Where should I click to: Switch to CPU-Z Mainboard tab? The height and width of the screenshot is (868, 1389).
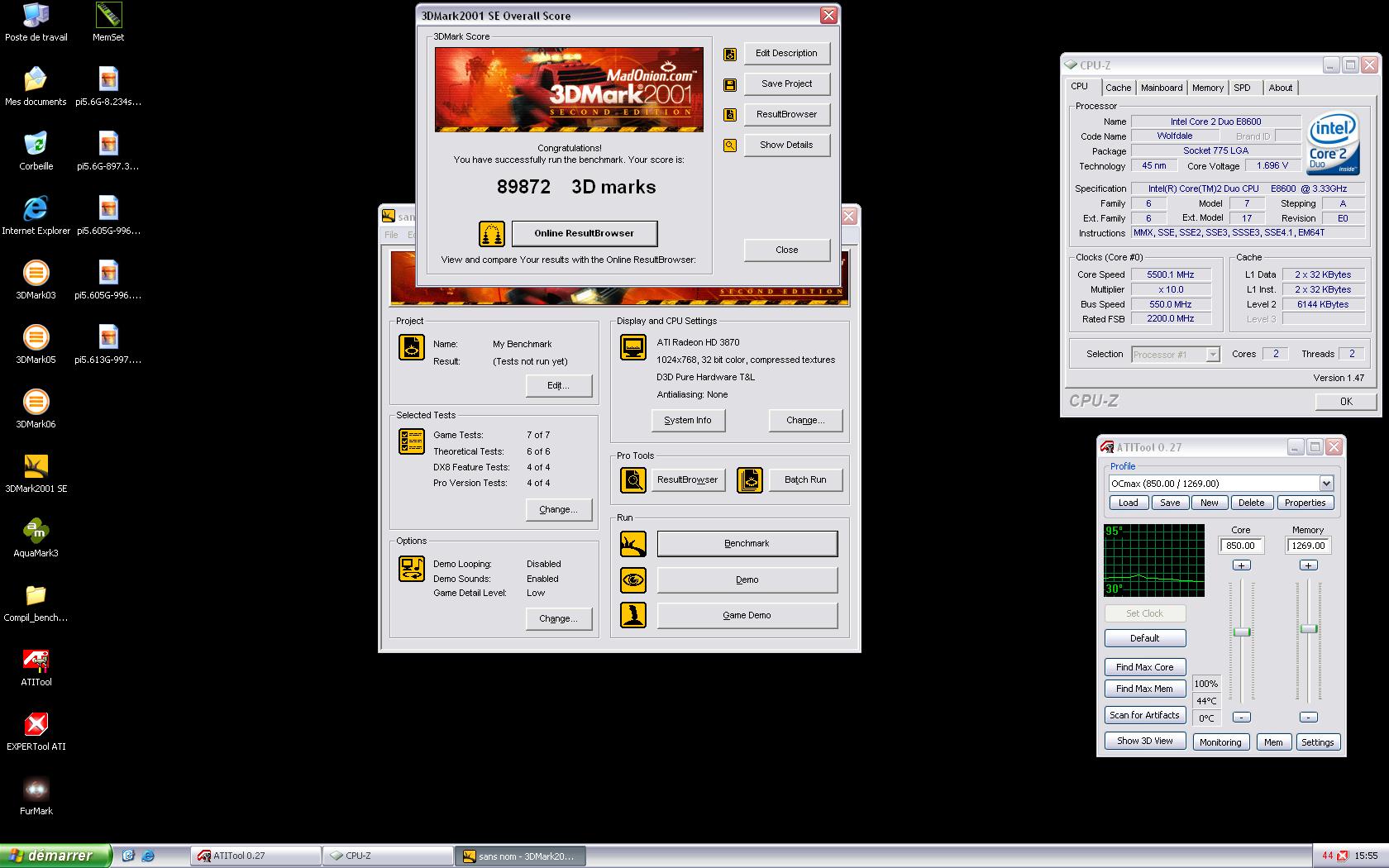pos(1162,88)
